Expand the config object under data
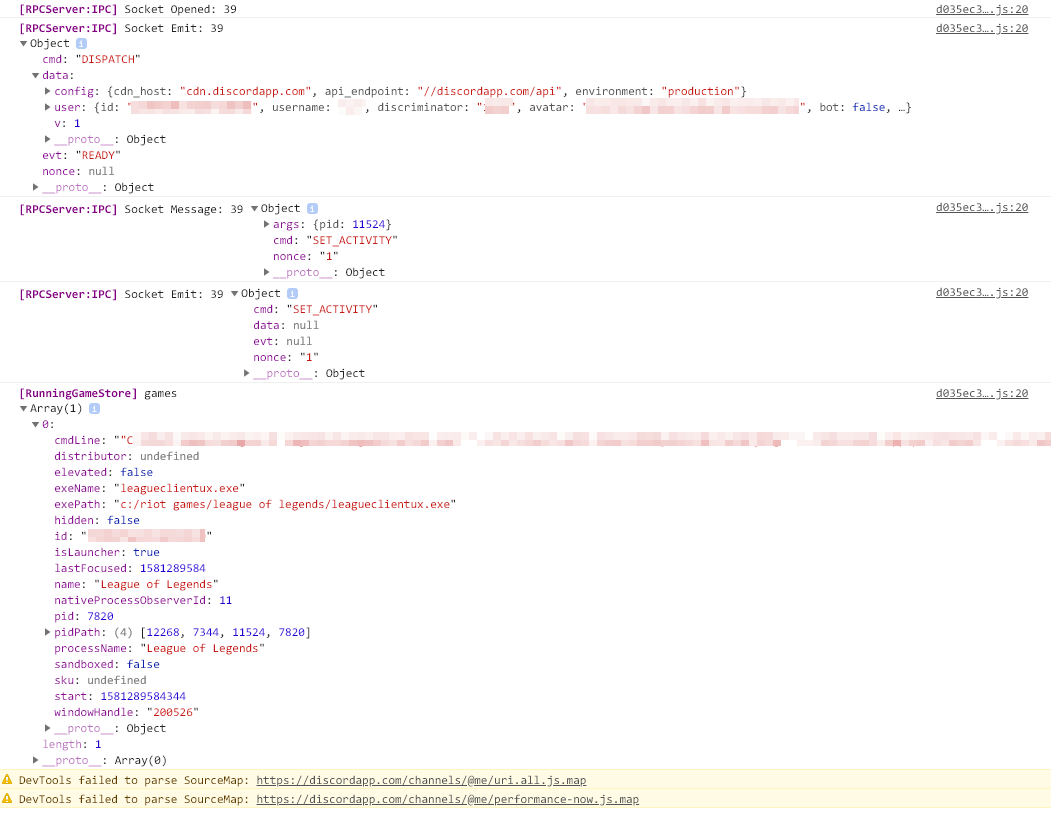1051x813 pixels. [47, 91]
